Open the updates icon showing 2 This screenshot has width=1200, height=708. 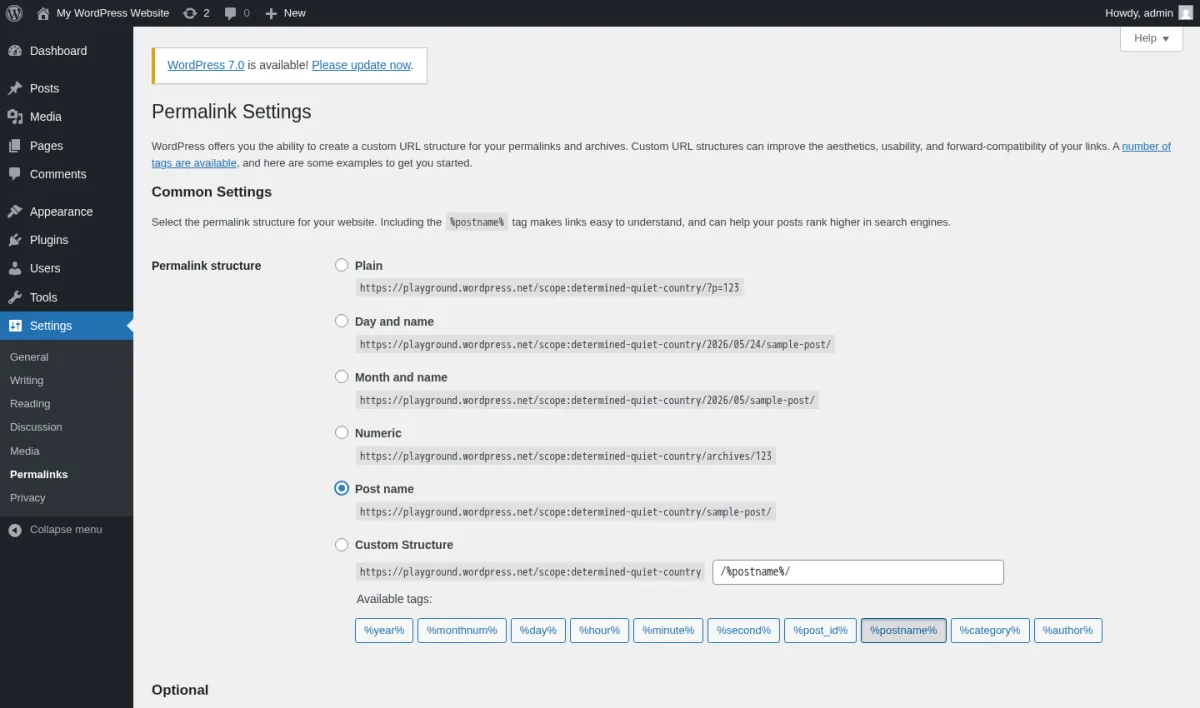pos(190,13)
